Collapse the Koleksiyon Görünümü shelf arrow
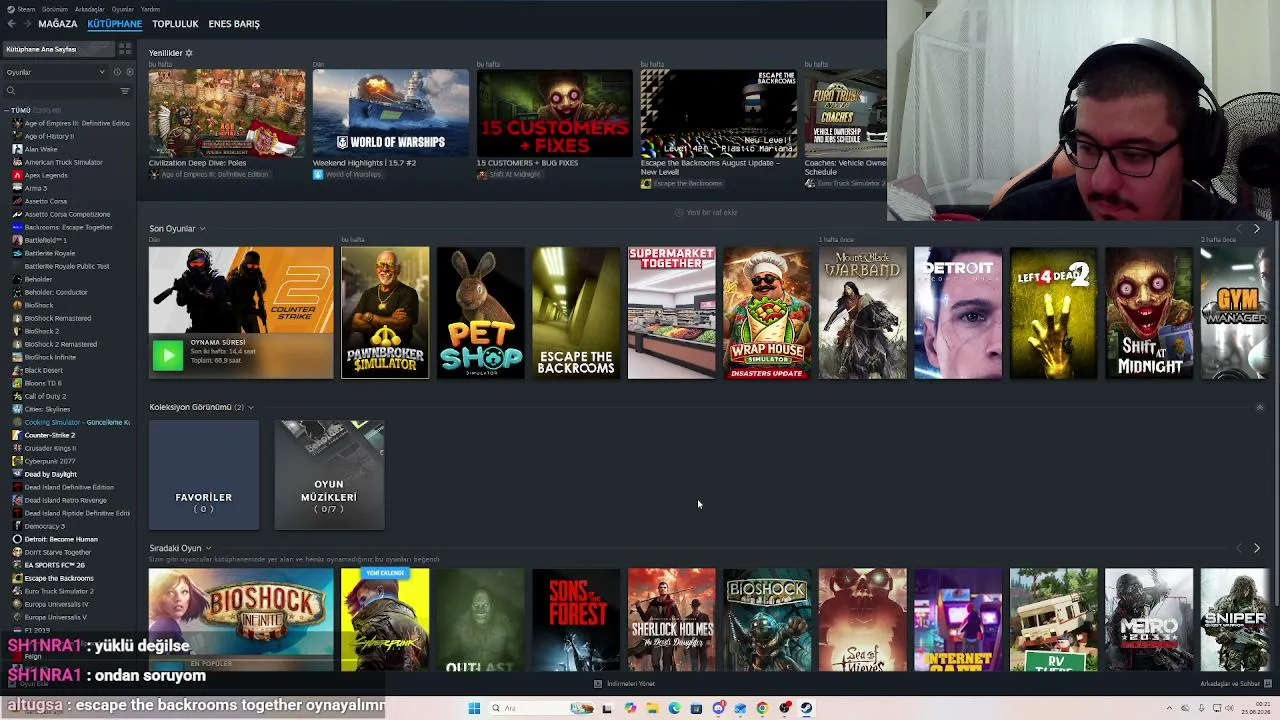The width and height of the screenshot is (1280, 720). [1259, 407]
